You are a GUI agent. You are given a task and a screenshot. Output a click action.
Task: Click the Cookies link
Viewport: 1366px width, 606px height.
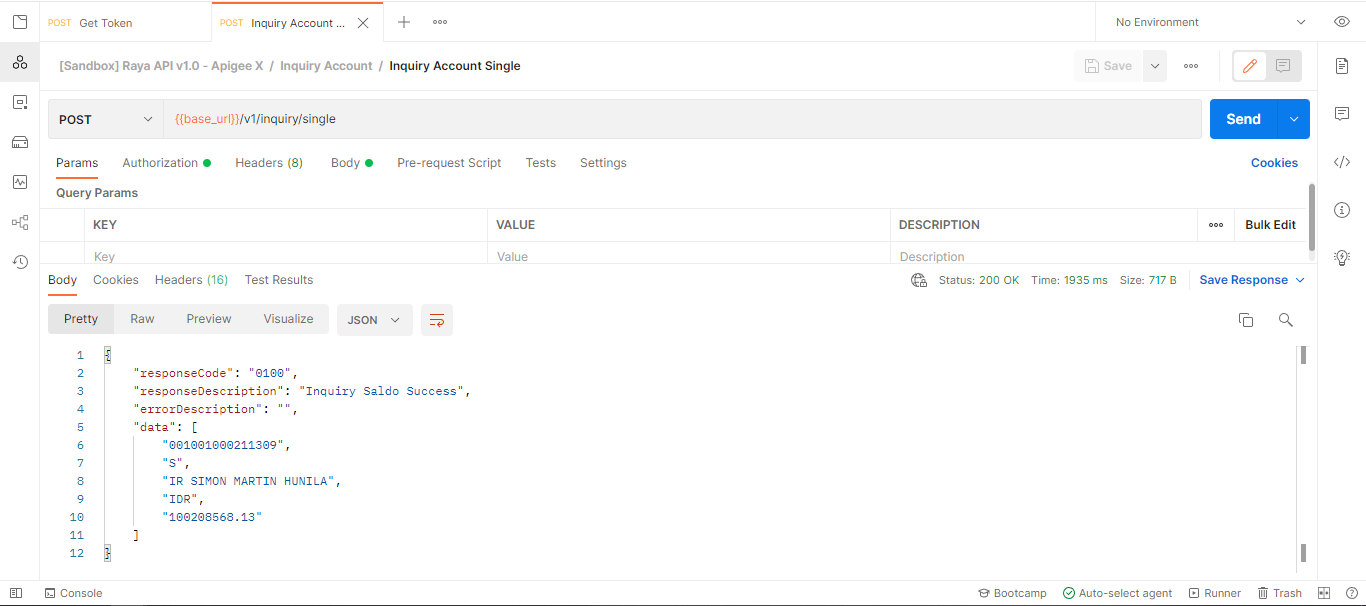pos(1274,163)
